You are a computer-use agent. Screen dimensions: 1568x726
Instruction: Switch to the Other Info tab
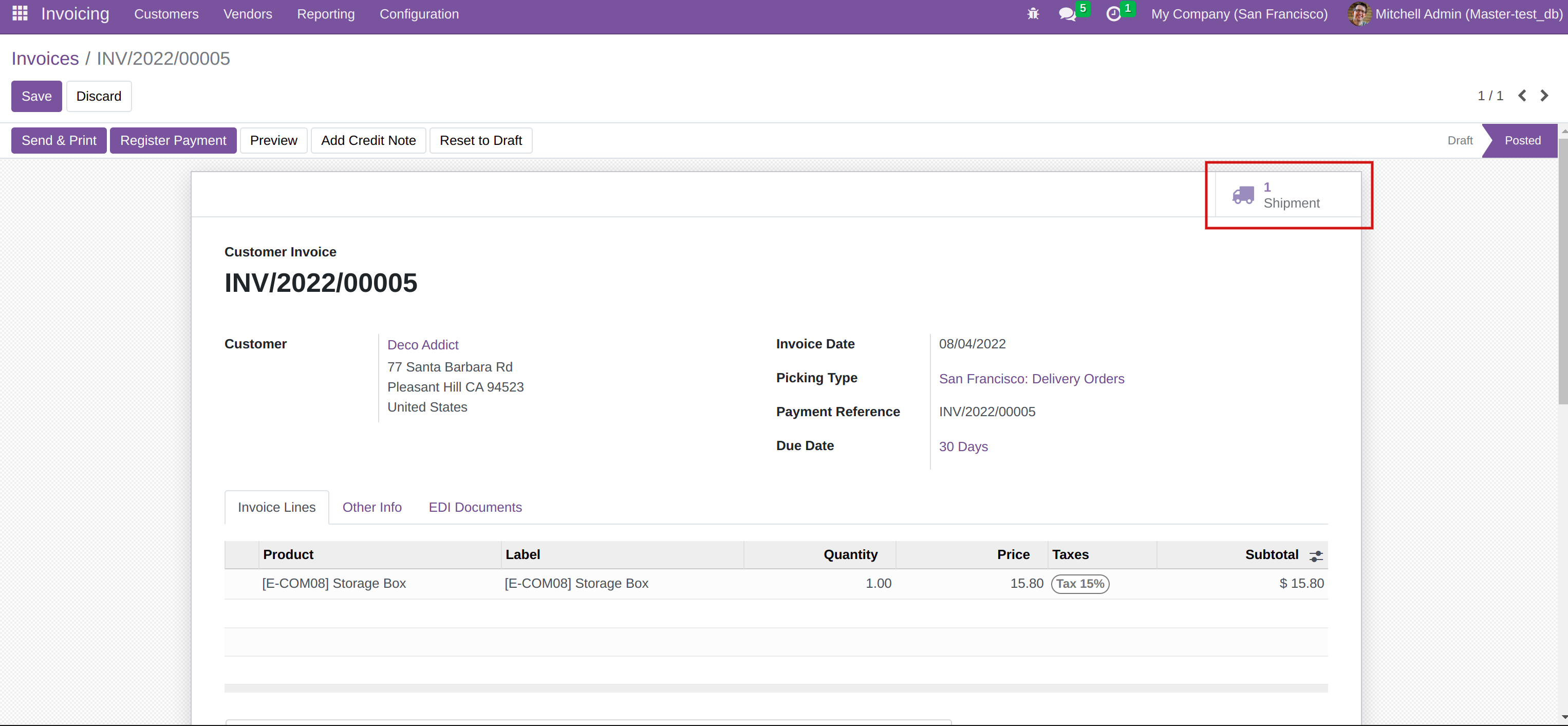pyautogui.click(x=372, y=507)
